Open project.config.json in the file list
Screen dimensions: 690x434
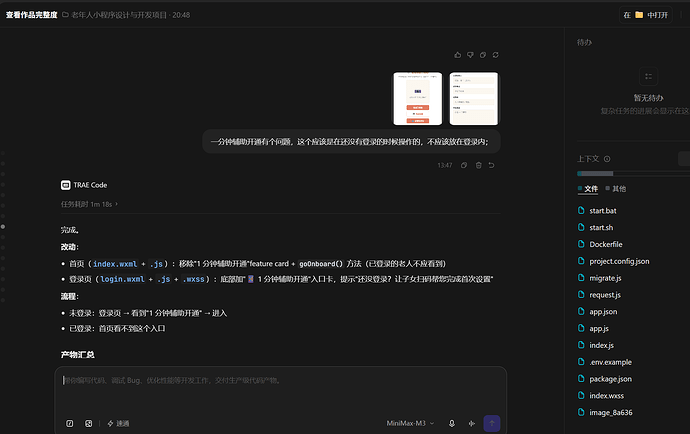pyautogui.click(x=613, y=261)
